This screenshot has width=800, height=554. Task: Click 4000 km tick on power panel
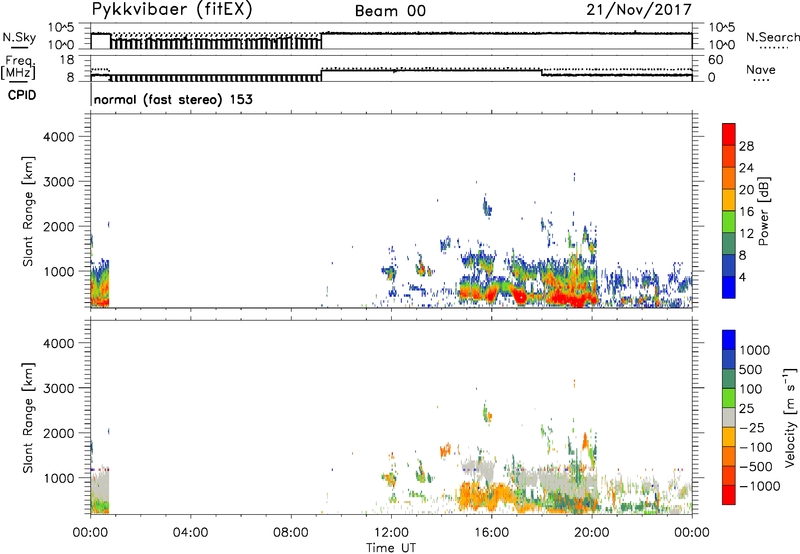coord(58,137)
